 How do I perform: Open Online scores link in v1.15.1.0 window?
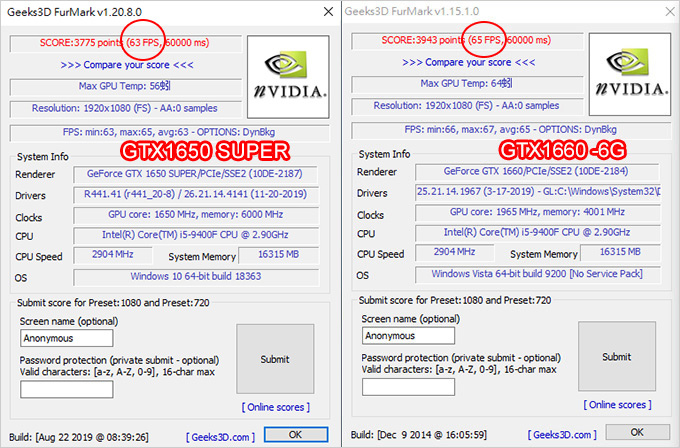[618, 405]
